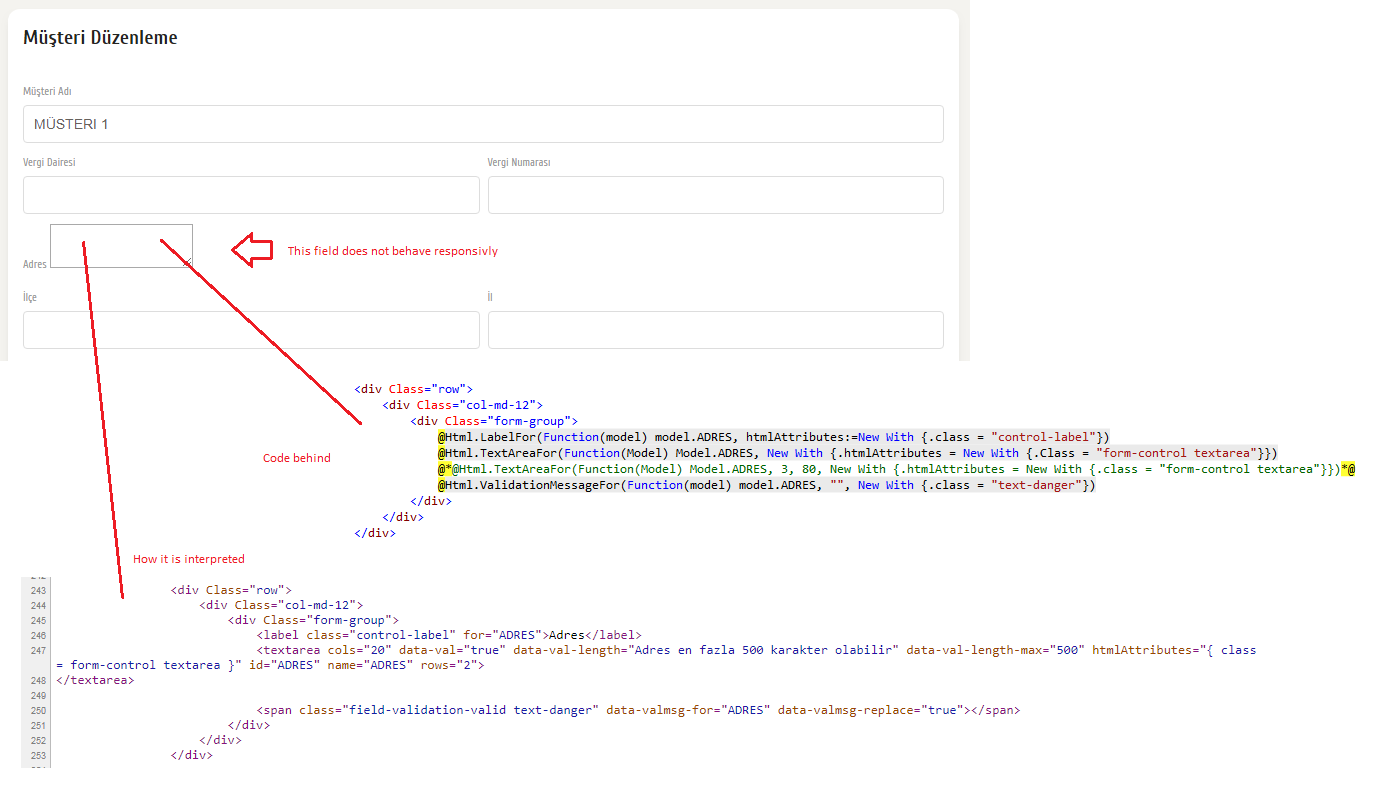Select the field-validation-valid span line
This screenshot has height=802, width=1383.
point(640,709)
